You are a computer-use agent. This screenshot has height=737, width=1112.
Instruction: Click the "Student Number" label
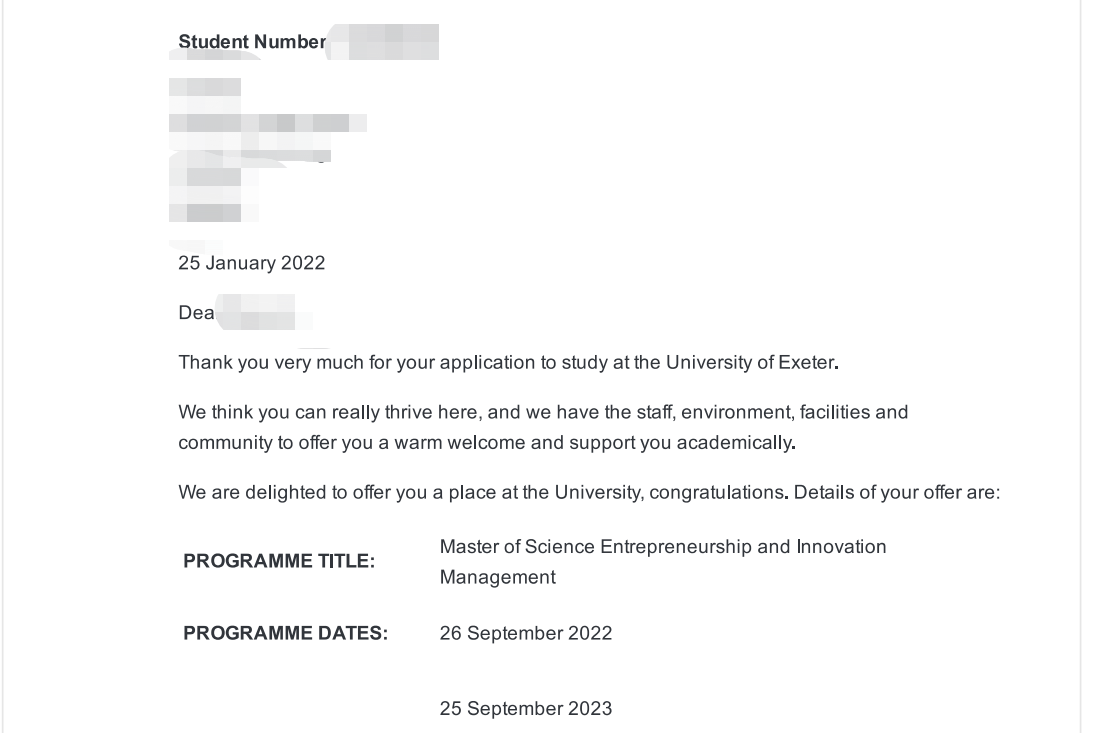[x=252, y=42]
